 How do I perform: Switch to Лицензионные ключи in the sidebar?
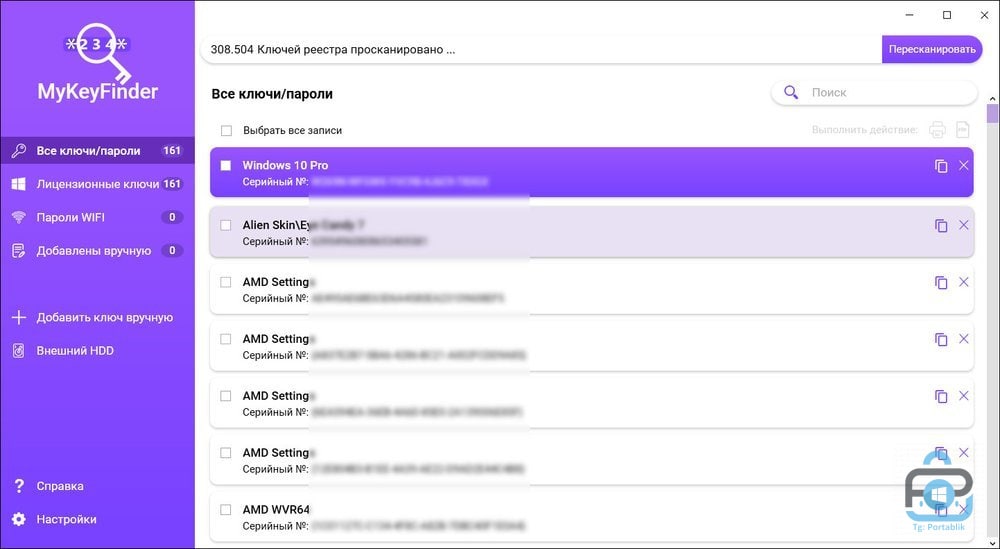pyautogui.click(x=97, y=184)
